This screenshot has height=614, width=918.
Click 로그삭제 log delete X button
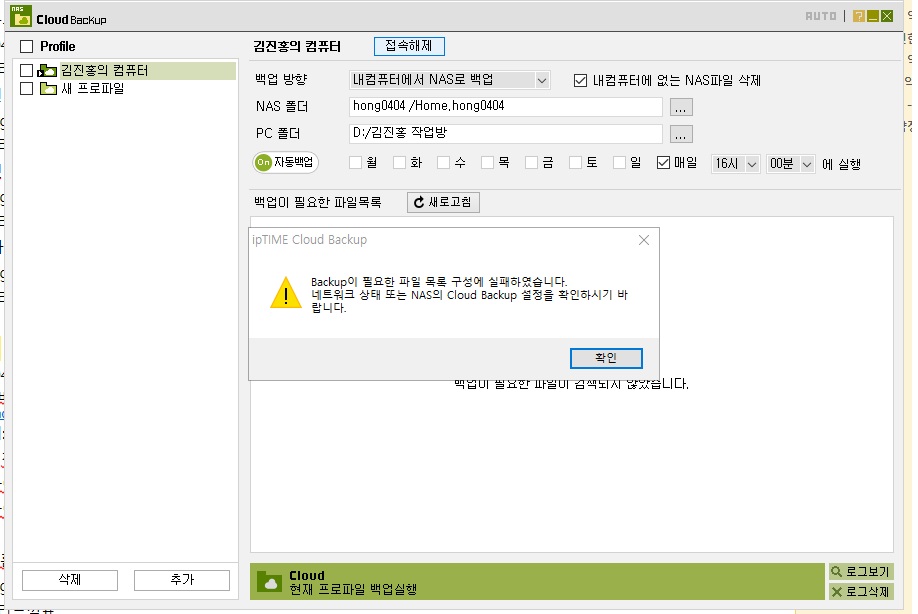click(861, 591)
